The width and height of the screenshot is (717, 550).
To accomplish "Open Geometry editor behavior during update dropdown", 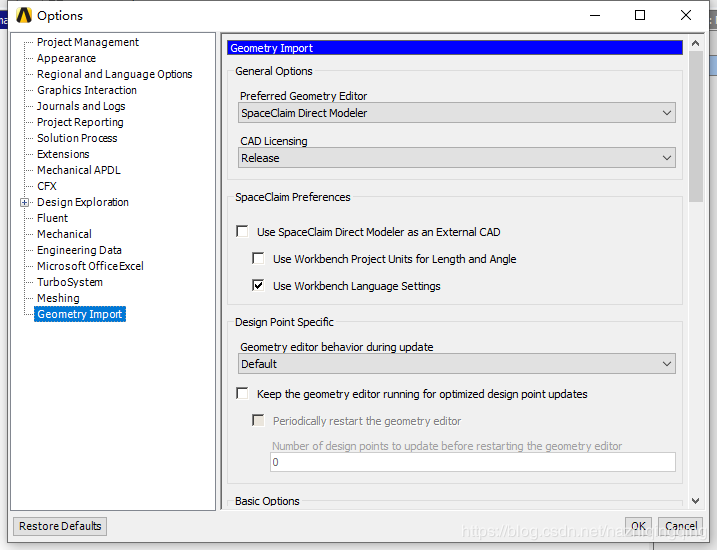I will click(x=456, y=364).
